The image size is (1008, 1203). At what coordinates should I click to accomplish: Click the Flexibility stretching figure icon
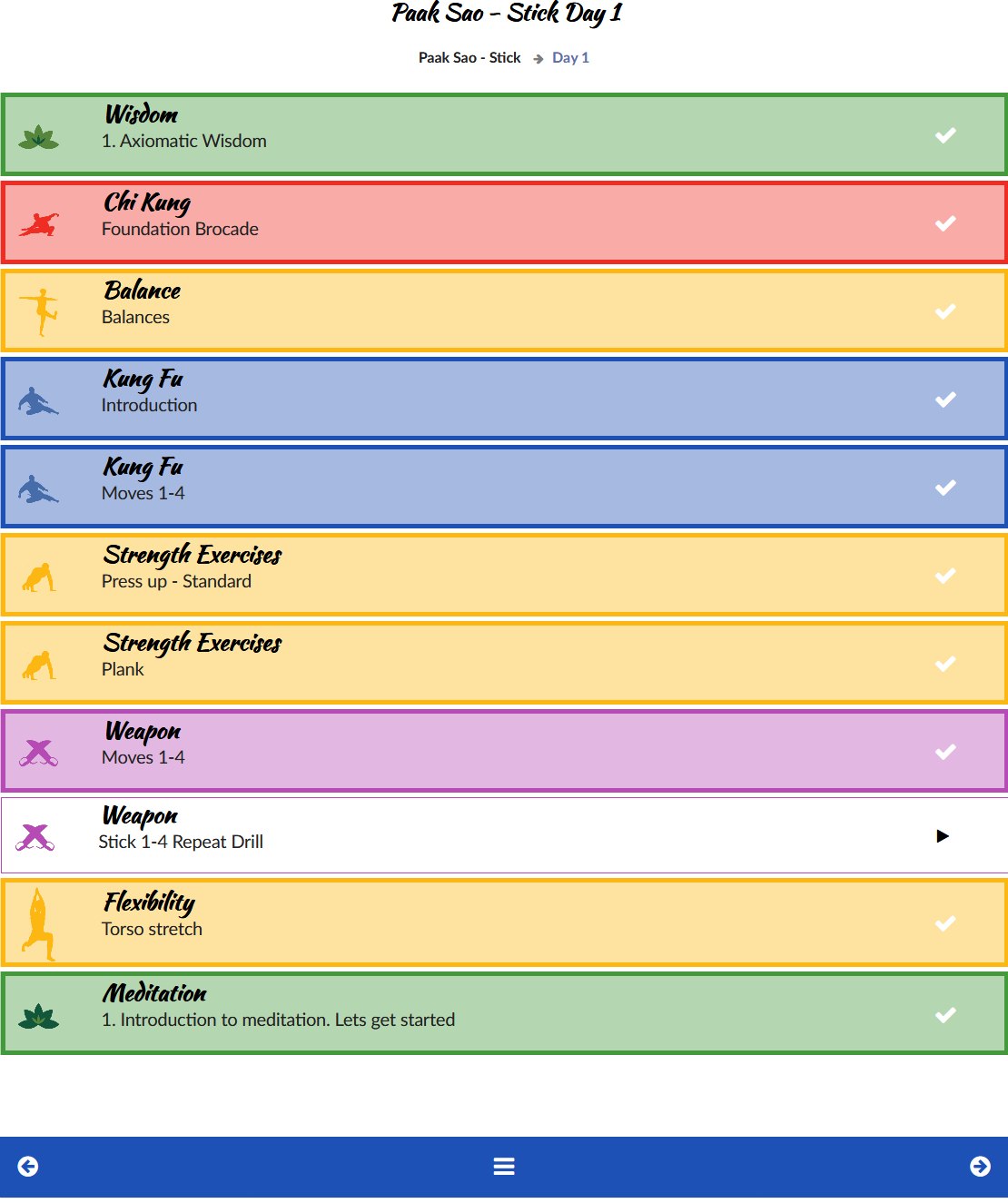tap(38, 924)
